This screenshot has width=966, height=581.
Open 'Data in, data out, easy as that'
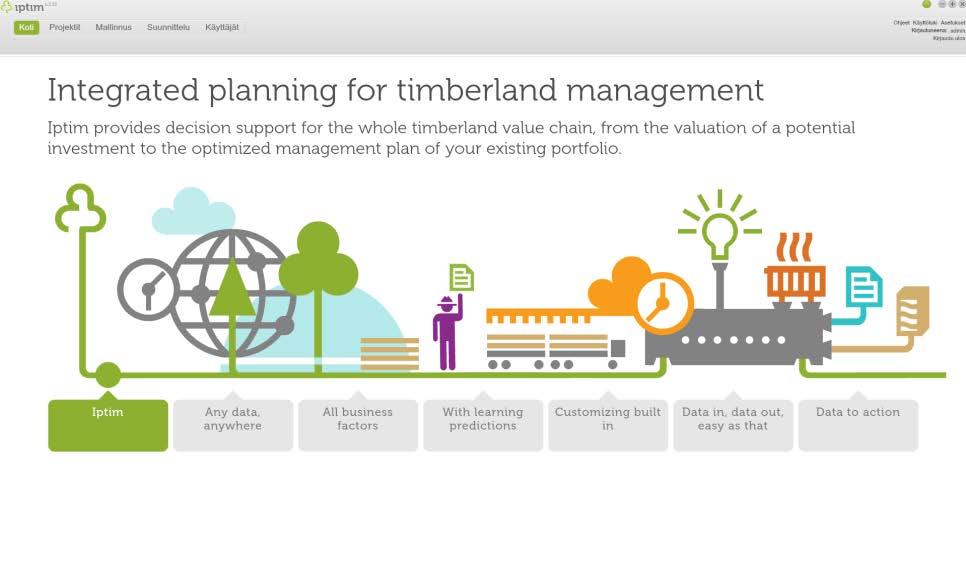coord(733,425)
